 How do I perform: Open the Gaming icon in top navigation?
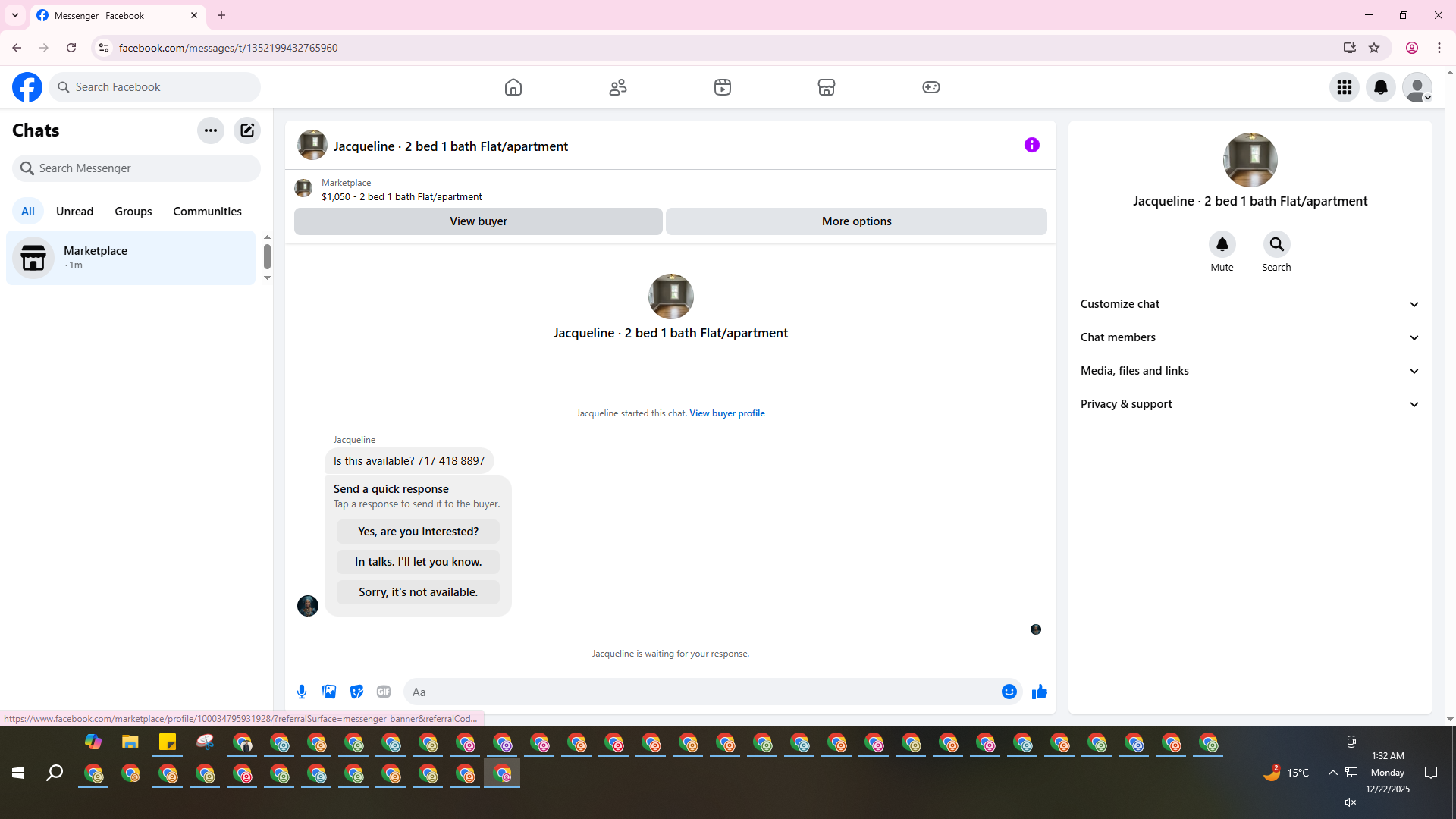(x=931, y=87)
